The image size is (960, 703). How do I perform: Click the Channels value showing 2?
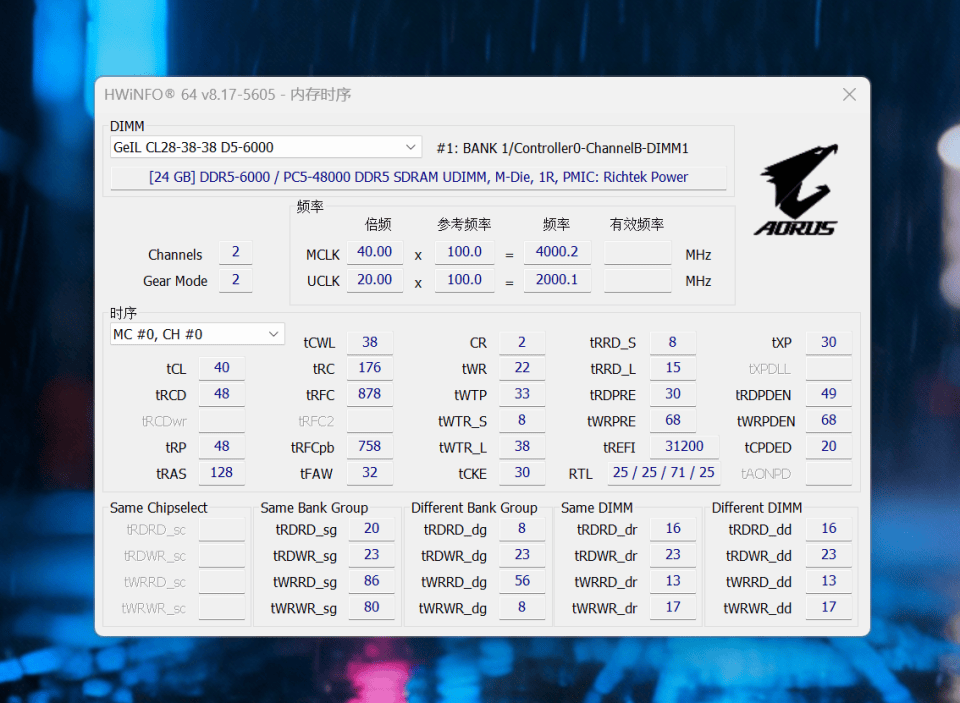point(236,253)
